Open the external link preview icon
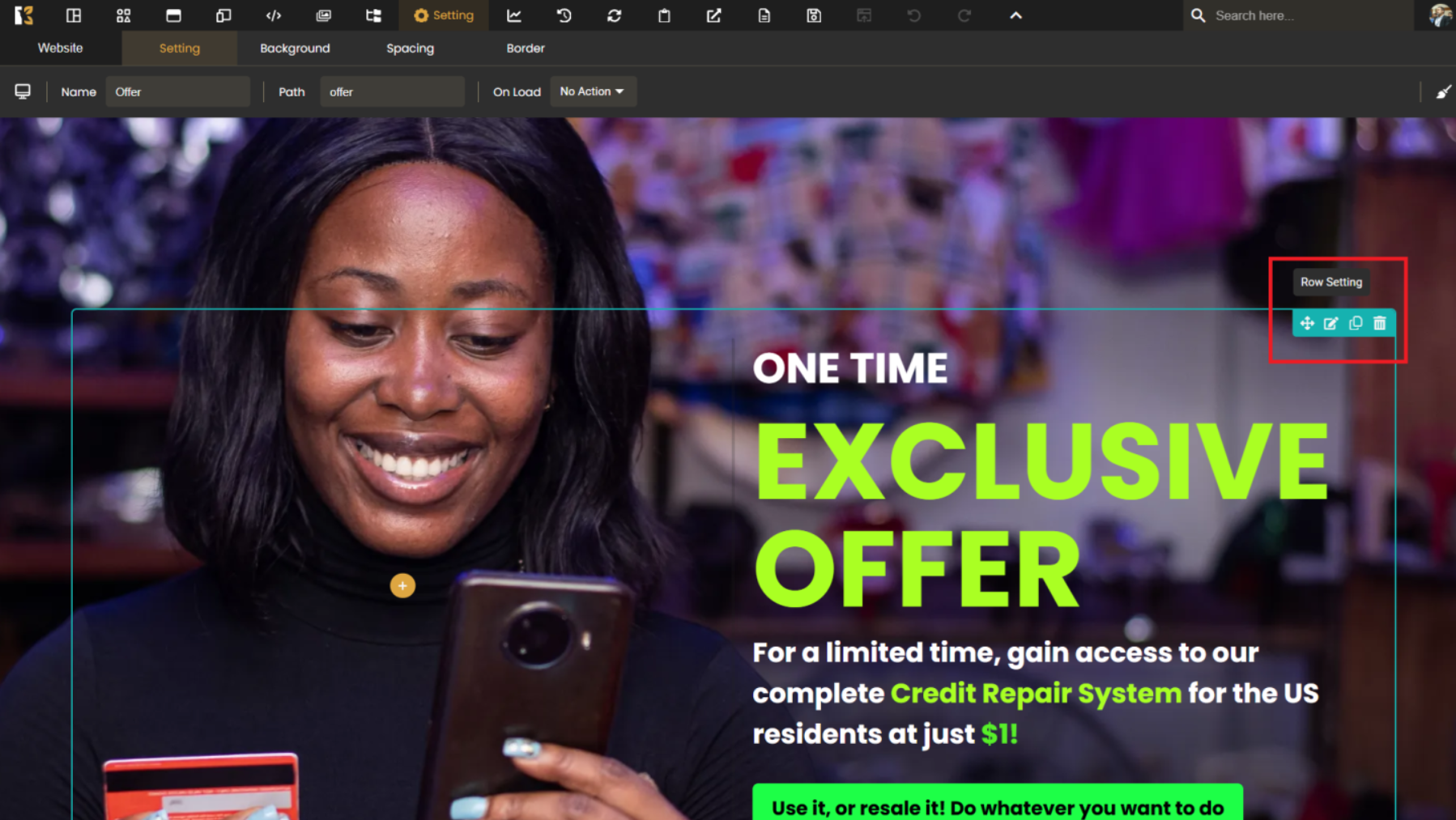This screenshot has height=820, width=1456. [713, 15]
